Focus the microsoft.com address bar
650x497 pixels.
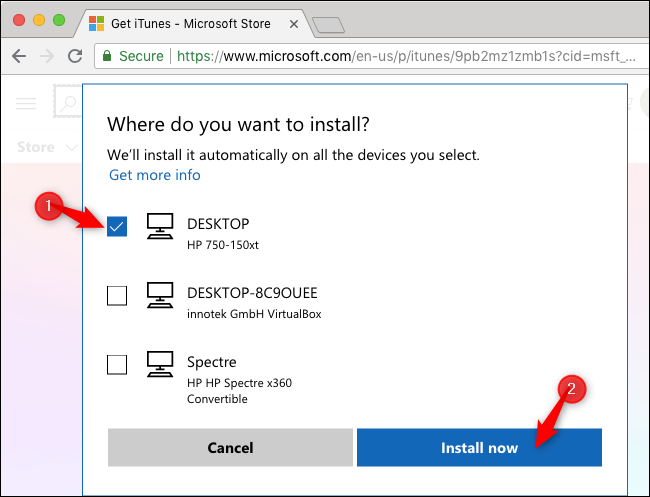click(x=371, y=56)
